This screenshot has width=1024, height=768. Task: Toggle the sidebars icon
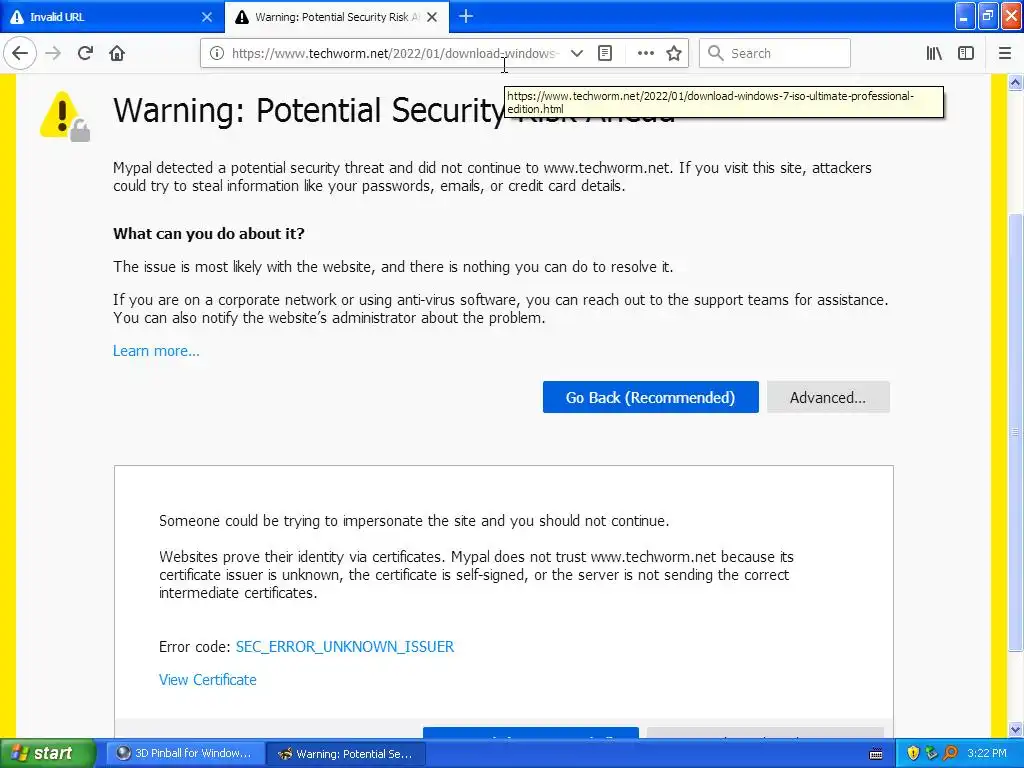click(966, 53)
